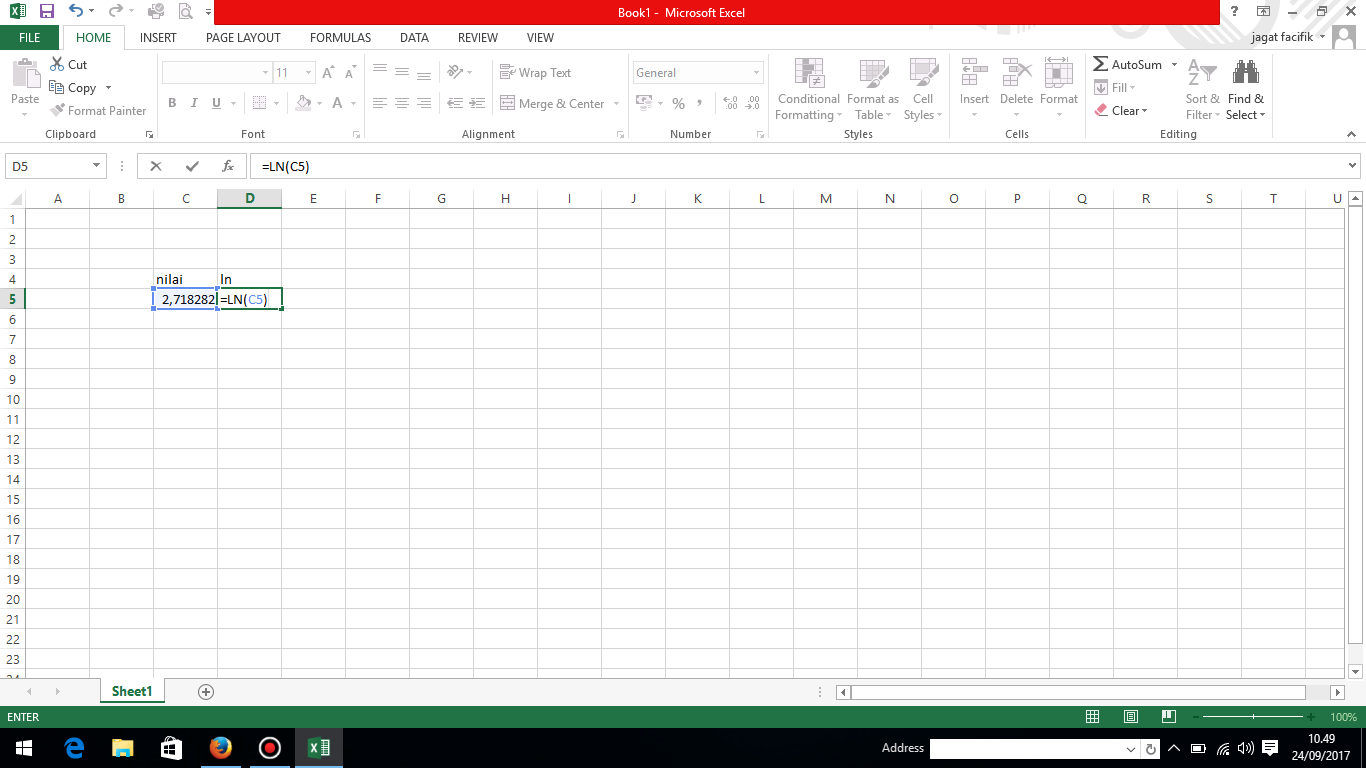Click the AutoSum sigma button
1366x768 pixels.
pos(1128,64)
